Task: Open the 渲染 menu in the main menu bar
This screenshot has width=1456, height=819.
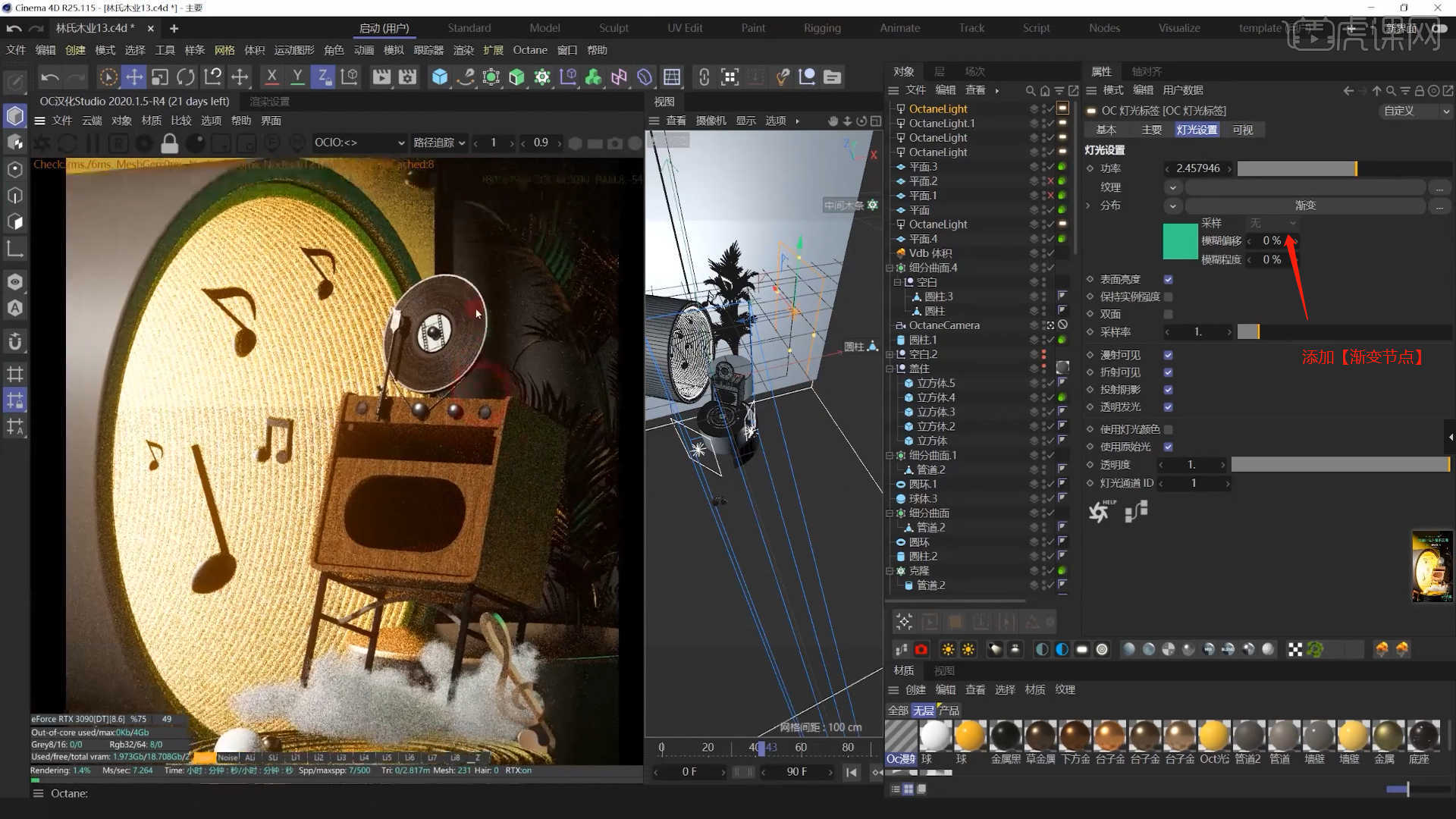Action: click(463, 50)
